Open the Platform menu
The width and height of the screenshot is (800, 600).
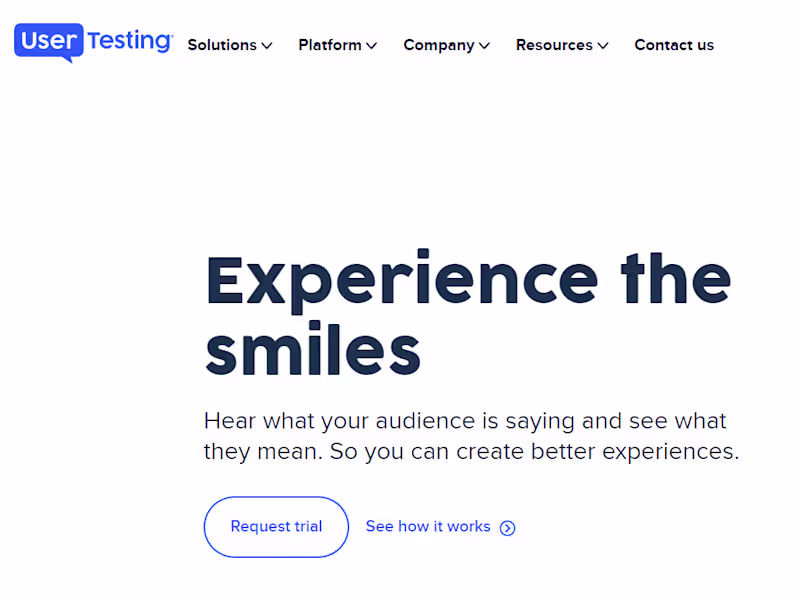point(330,45)
